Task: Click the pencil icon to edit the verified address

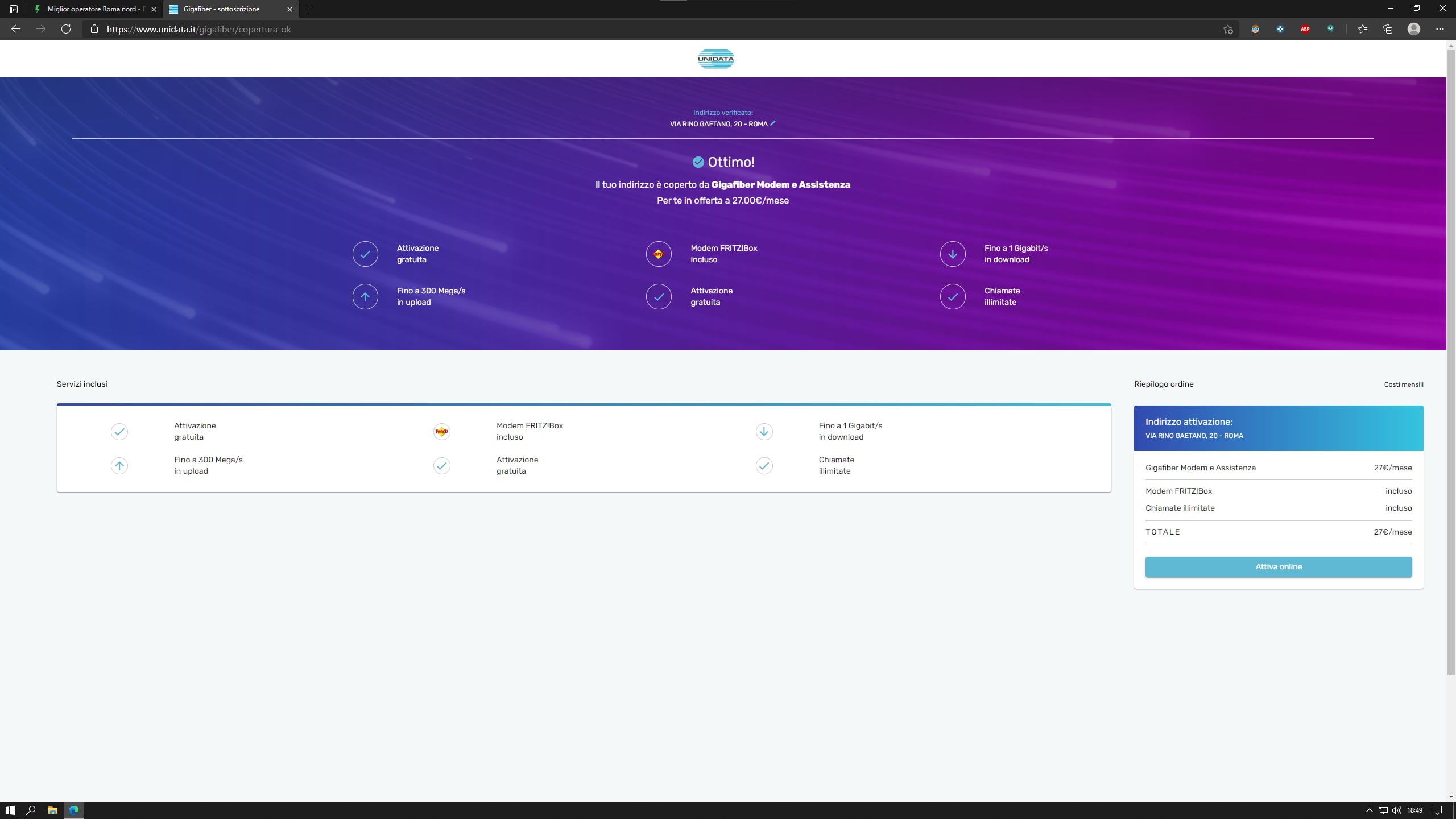Action: (x=772, y=123)
